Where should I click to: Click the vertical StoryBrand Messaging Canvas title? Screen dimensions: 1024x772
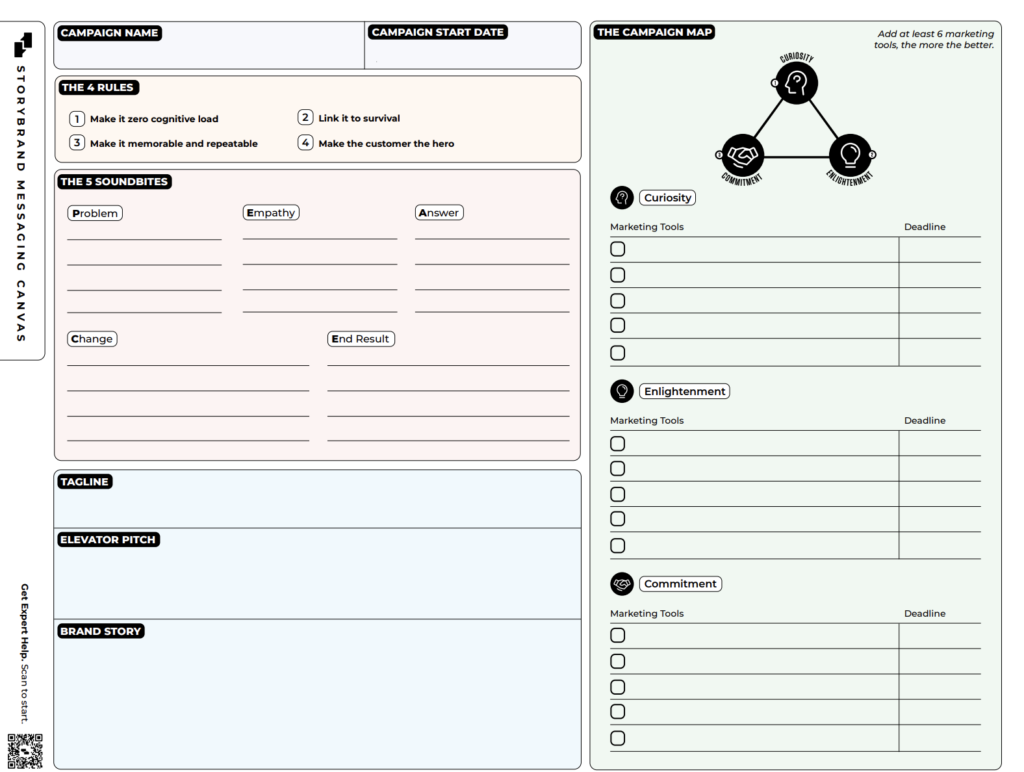point(21,203)
